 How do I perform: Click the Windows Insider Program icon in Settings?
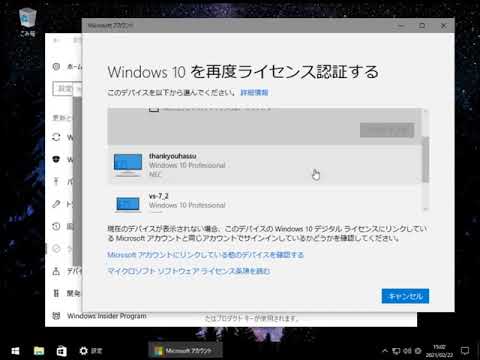(56, 316)
